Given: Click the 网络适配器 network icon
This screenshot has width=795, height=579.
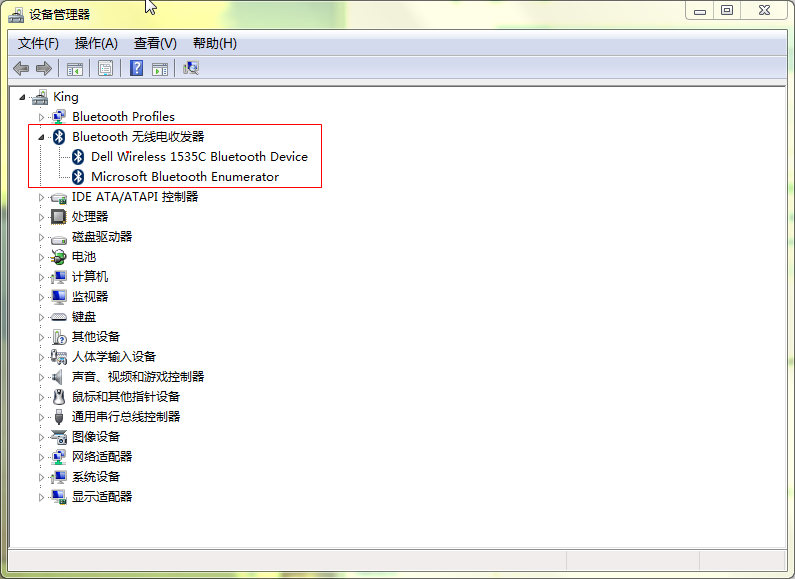Looking at the screenshot, I should tap(59, 457).
